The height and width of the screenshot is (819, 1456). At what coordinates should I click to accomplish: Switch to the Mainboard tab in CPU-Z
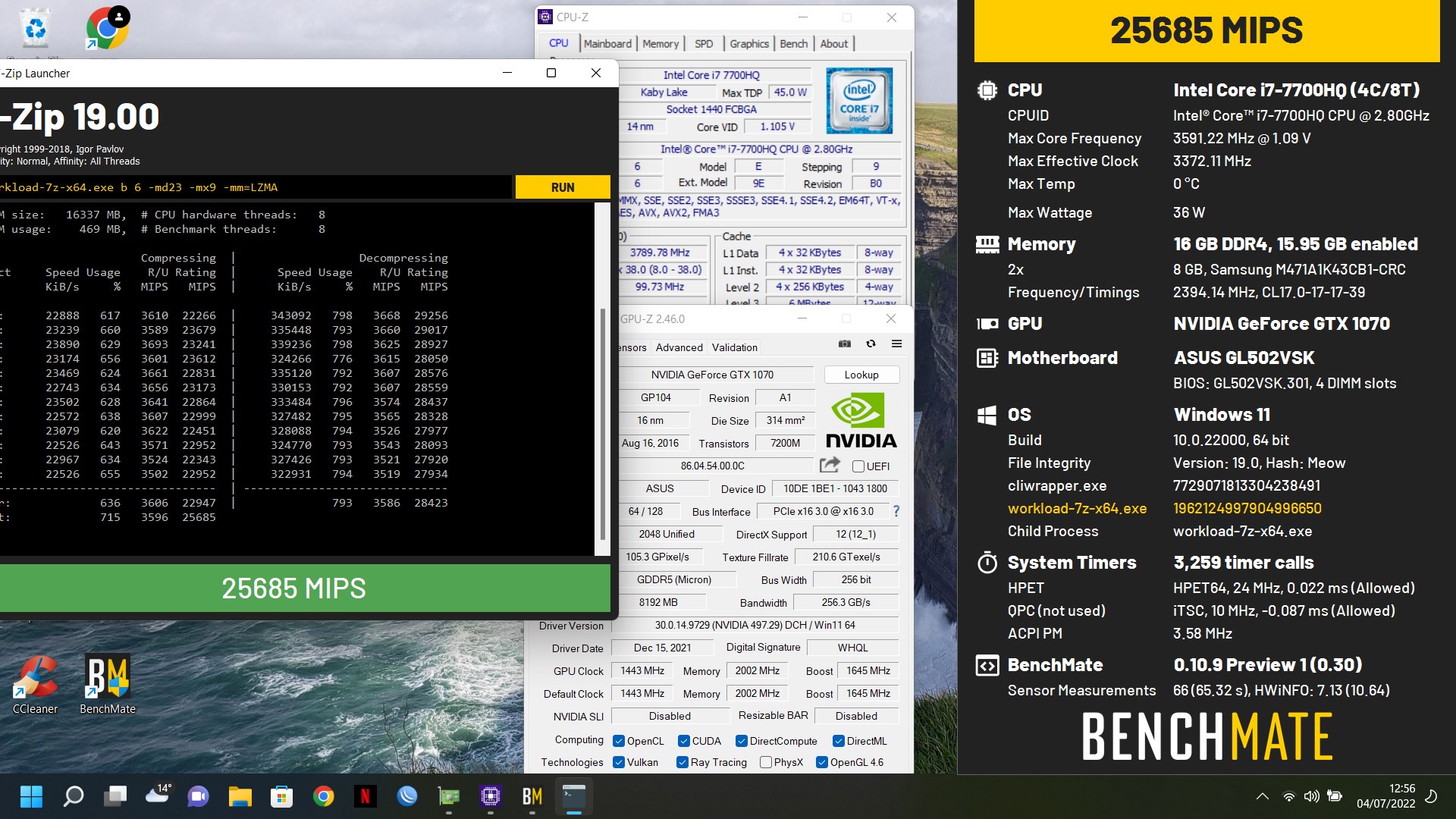coord(607,44)
